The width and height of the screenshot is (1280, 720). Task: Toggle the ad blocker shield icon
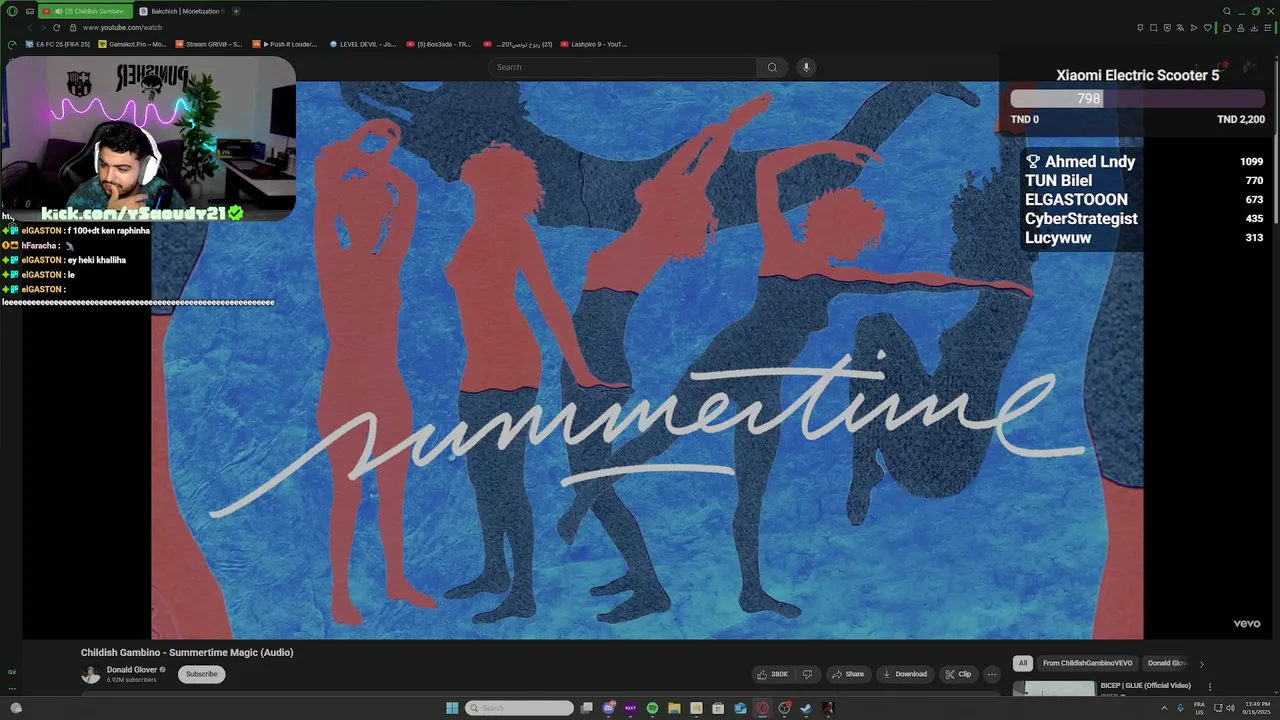(1167, 27)
